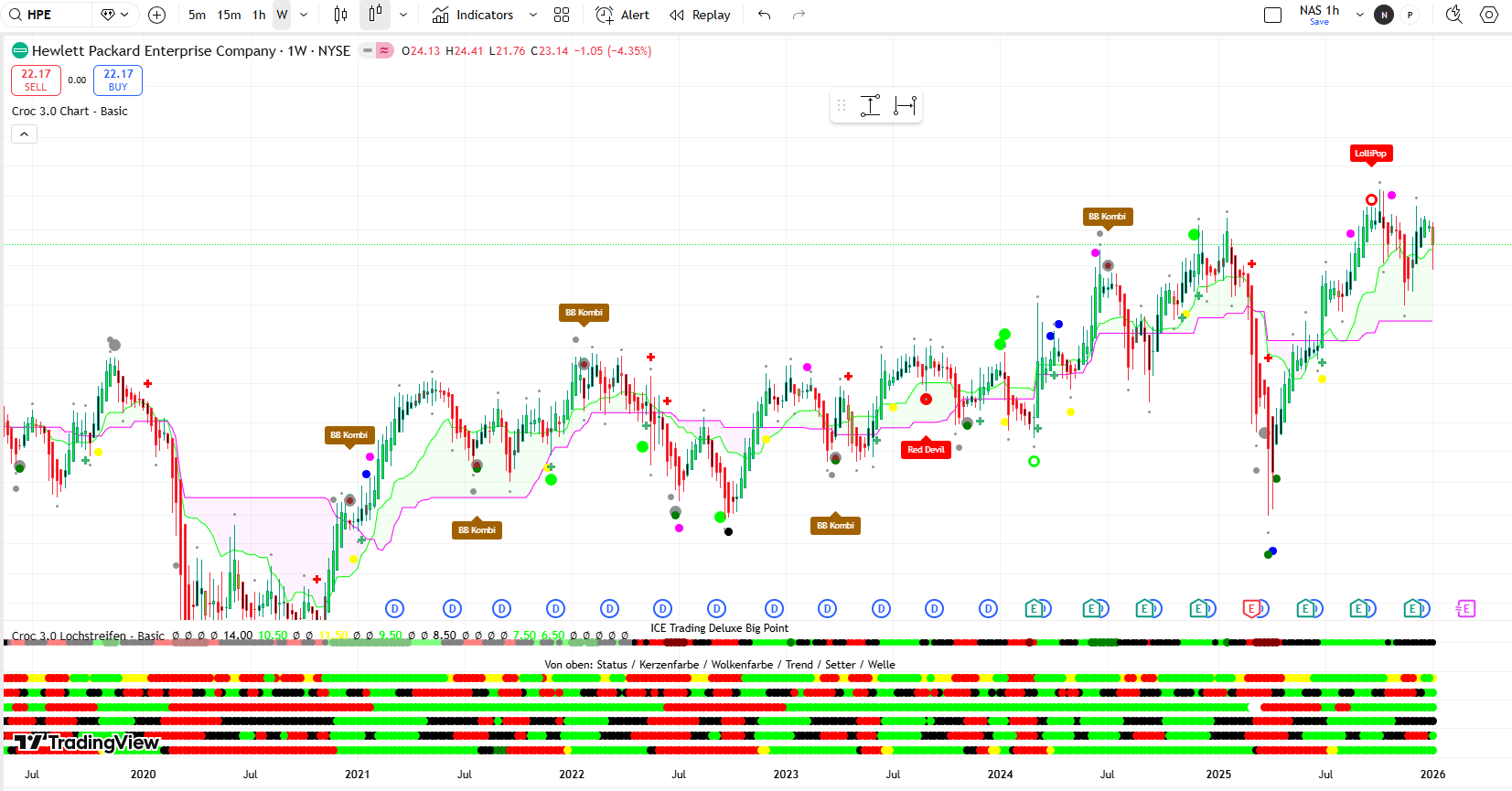Switch to the P profile circle
Viewport: 1512px width, 791px height.
coord(1410,15)
